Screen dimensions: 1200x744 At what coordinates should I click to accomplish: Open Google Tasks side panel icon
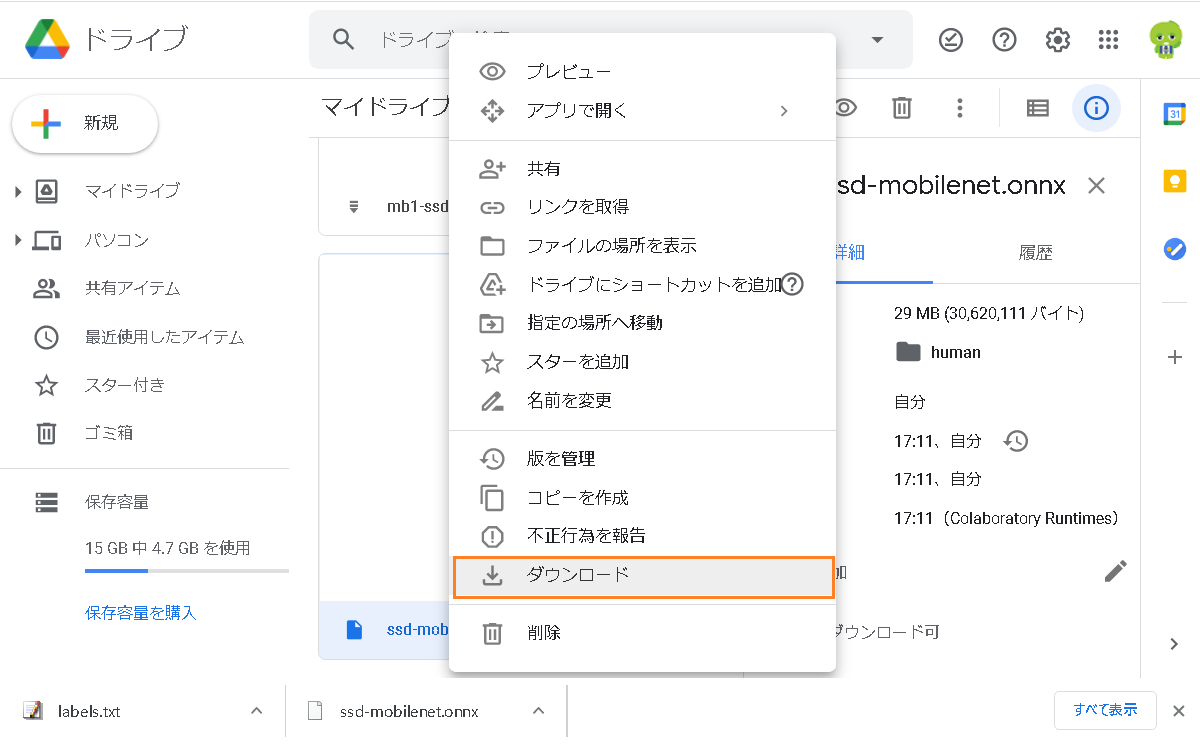(1174, 249)
